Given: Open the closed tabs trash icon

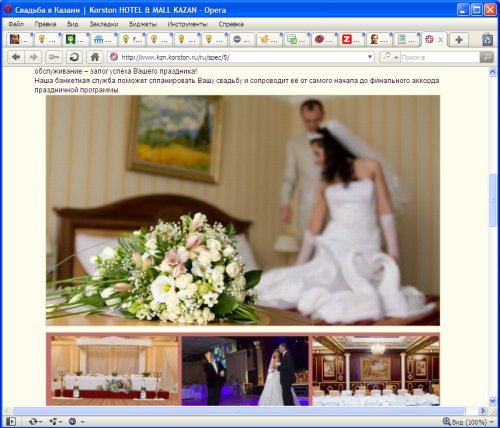Looking at the screenshot, I should 488,39.
